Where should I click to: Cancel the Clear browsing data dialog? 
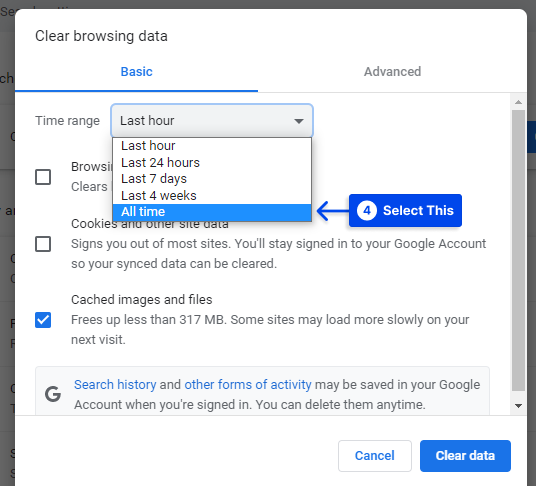pos(375,456)
